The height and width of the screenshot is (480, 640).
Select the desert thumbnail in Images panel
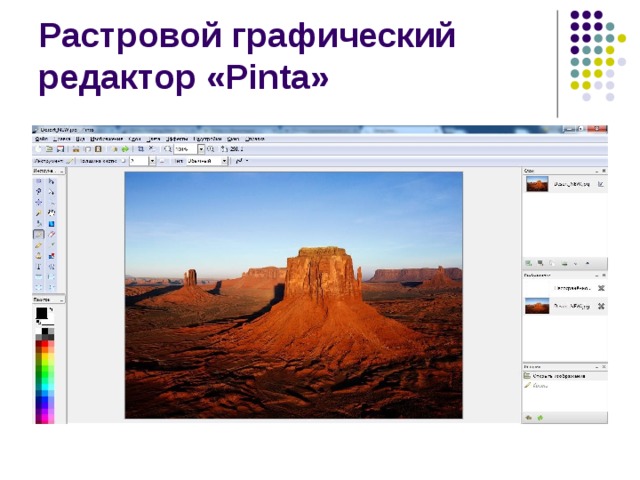pyautogui.click(x=537, y=306)
